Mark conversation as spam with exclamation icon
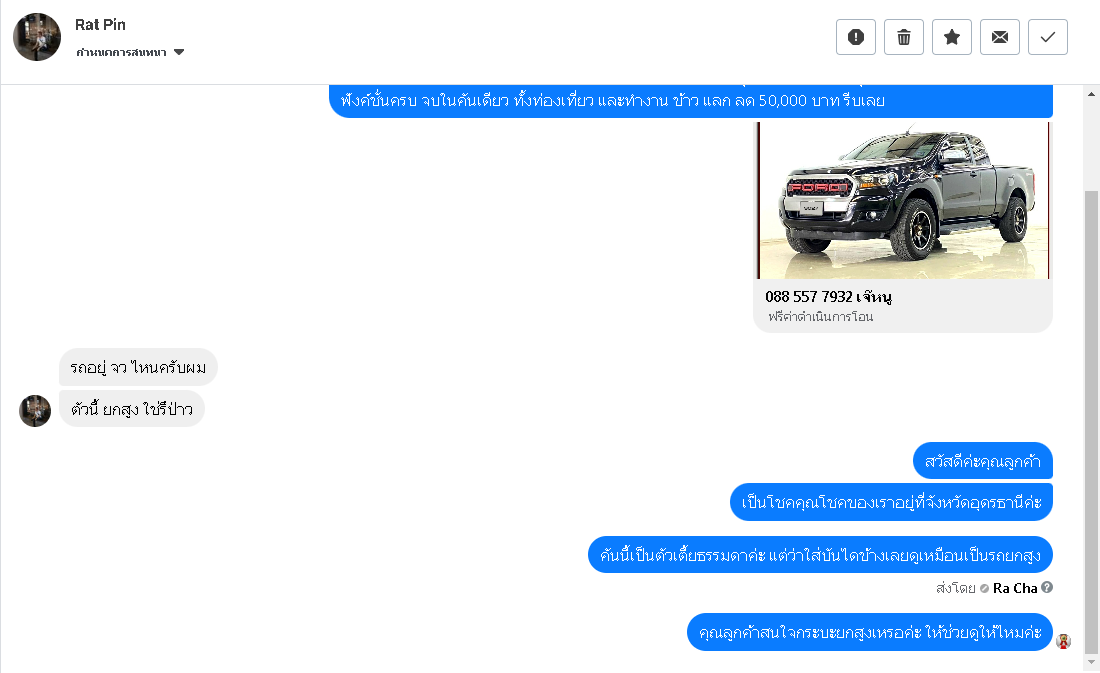The width and height of the screenshot is (1100, 673). pos(855,37)
